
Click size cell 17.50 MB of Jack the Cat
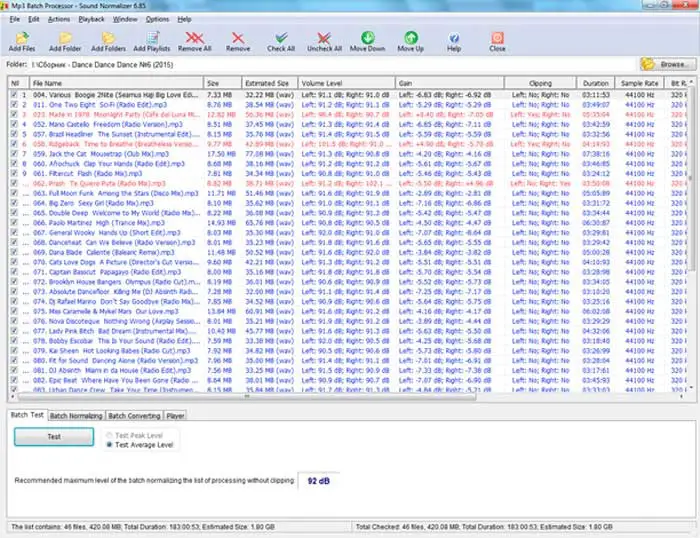tap(221, 154)
